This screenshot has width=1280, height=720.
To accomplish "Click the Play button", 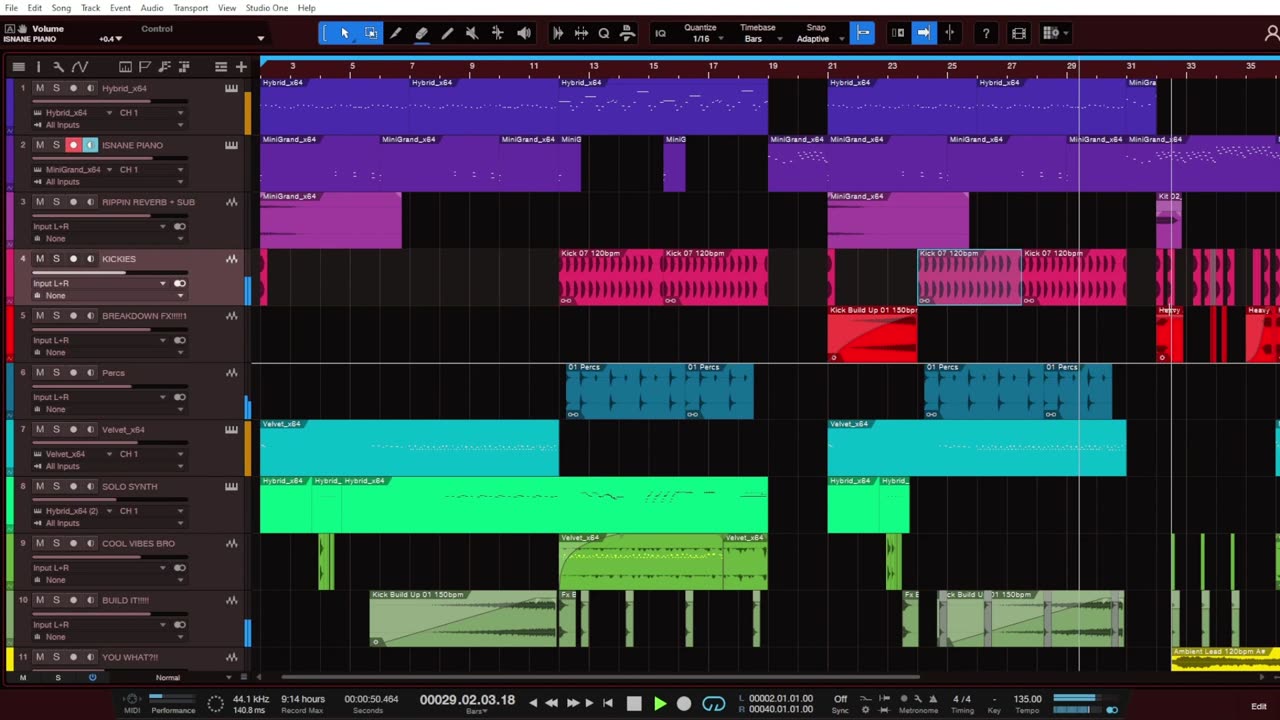I will click(x=659, y=704).
